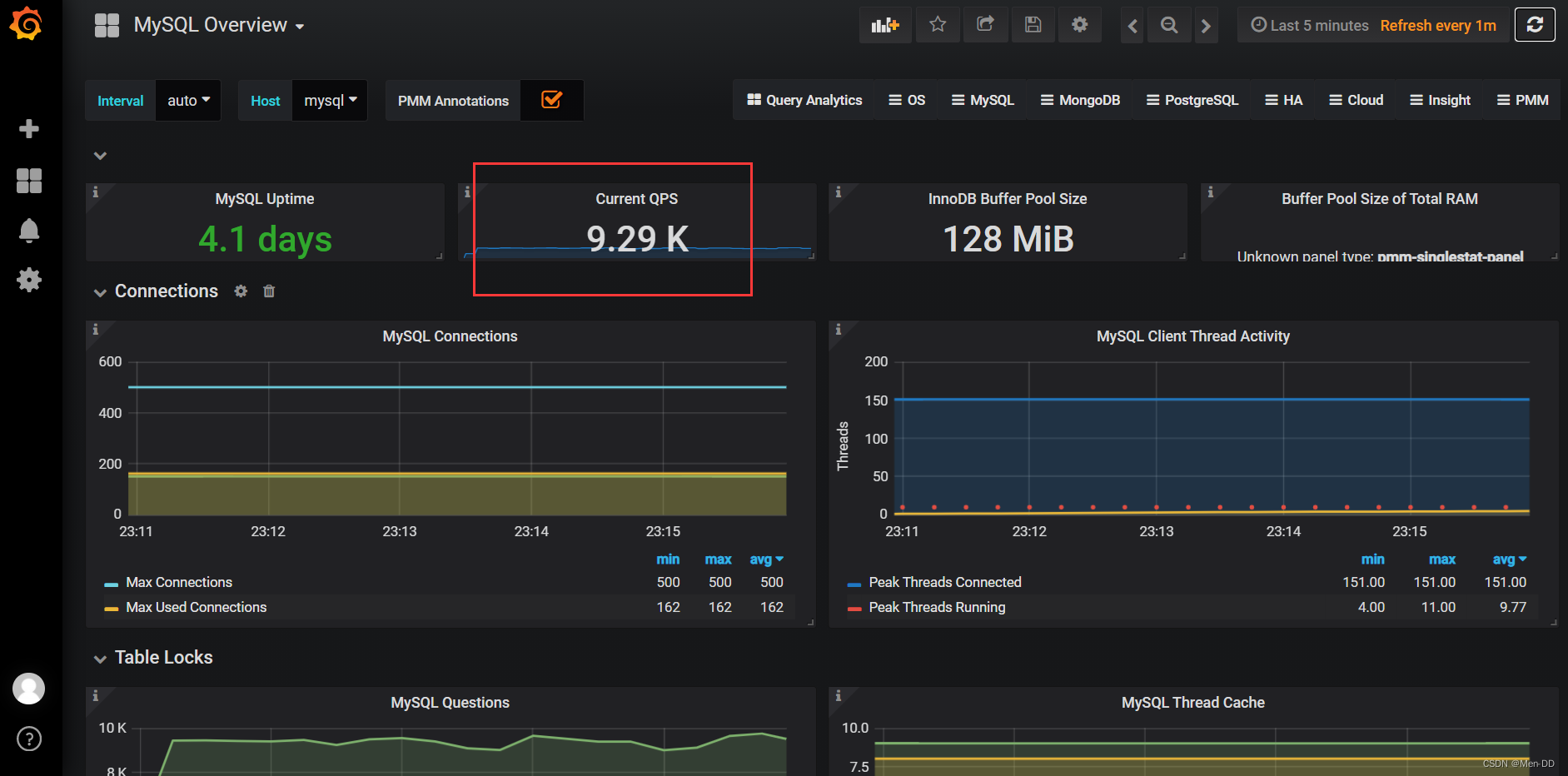Shift time range forward

[x=1206, y=26]
